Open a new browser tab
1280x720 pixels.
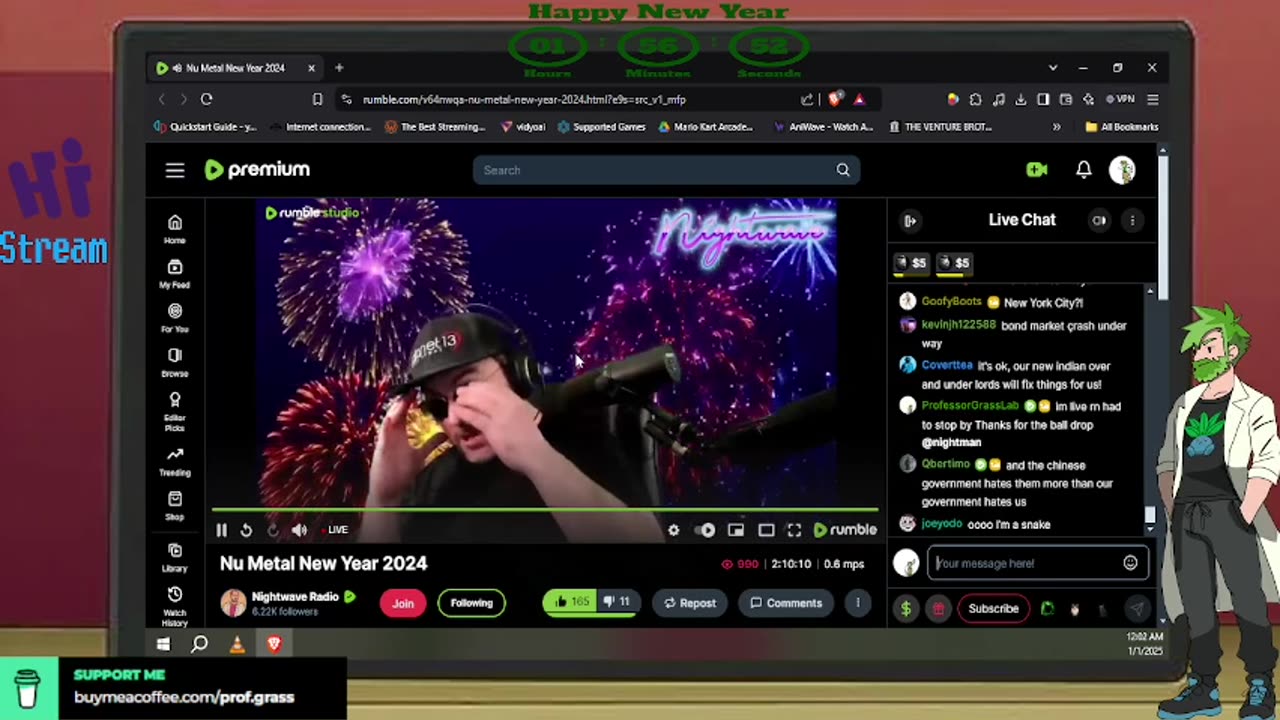tap(339, 68)
